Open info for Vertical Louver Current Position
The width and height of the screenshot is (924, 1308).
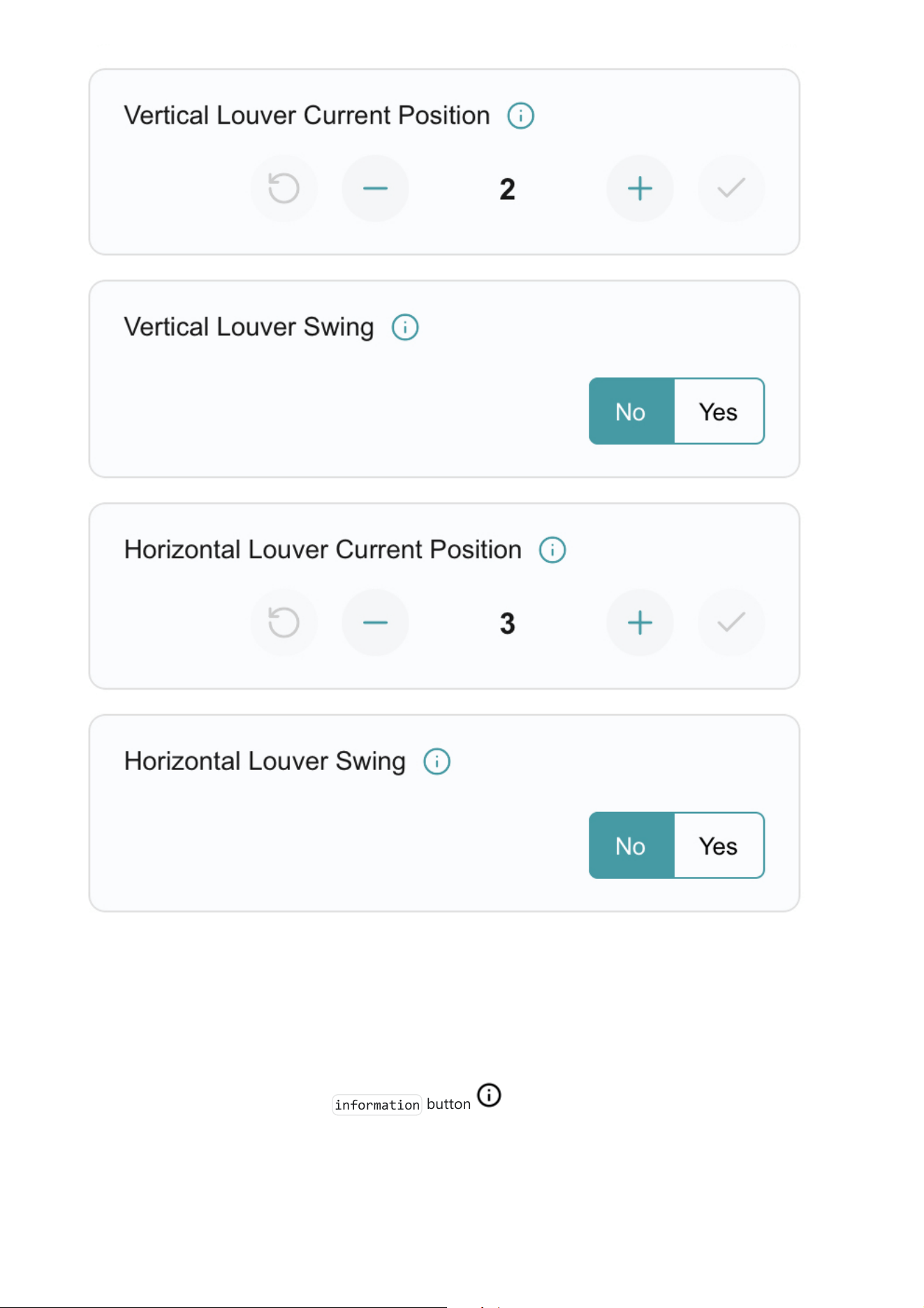[x=520, y=116]
